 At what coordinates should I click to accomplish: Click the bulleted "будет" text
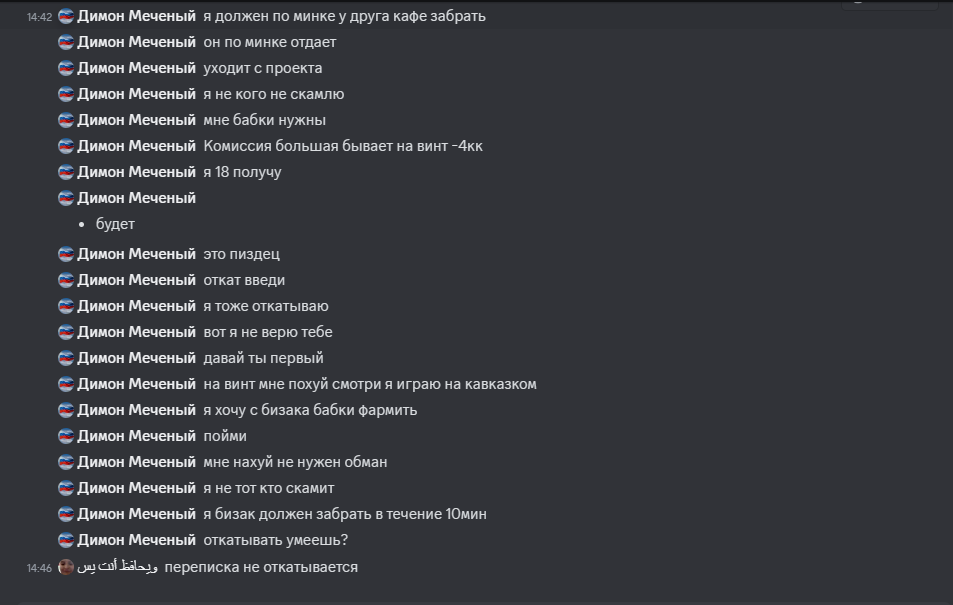pyautogui.click(x=115, y=224)
